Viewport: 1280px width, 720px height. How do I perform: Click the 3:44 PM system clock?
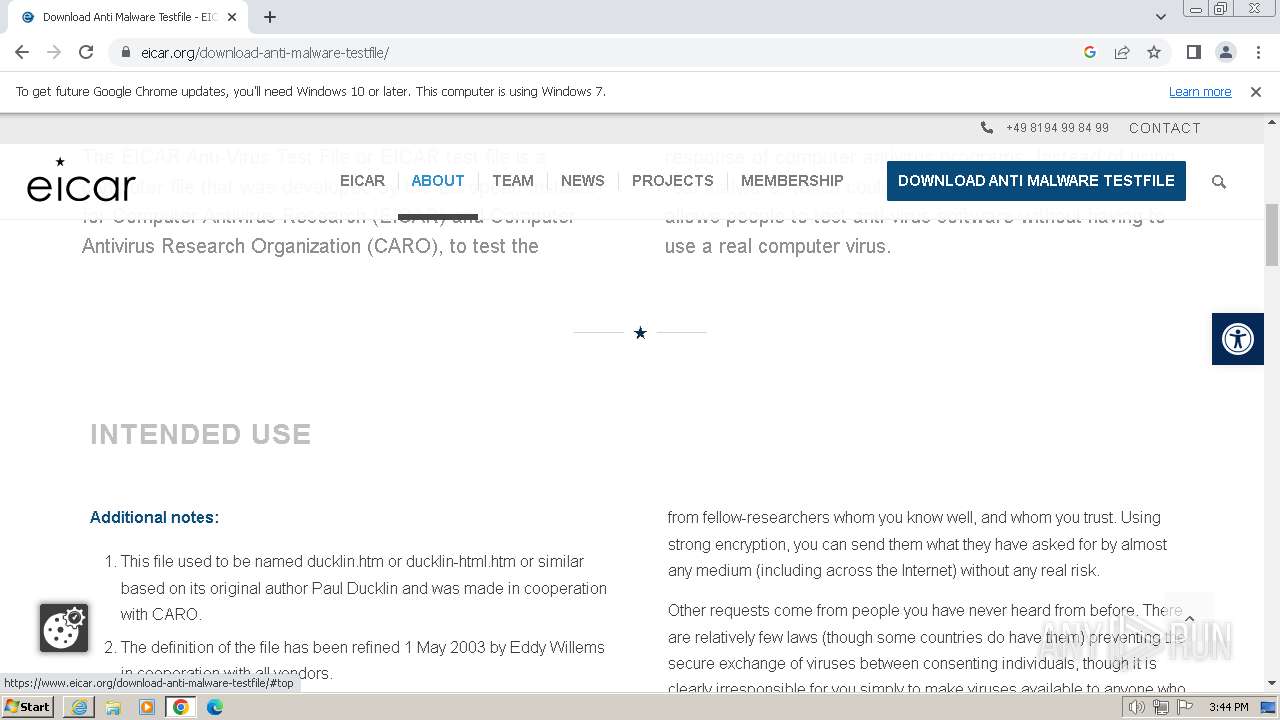[1228, 707]
